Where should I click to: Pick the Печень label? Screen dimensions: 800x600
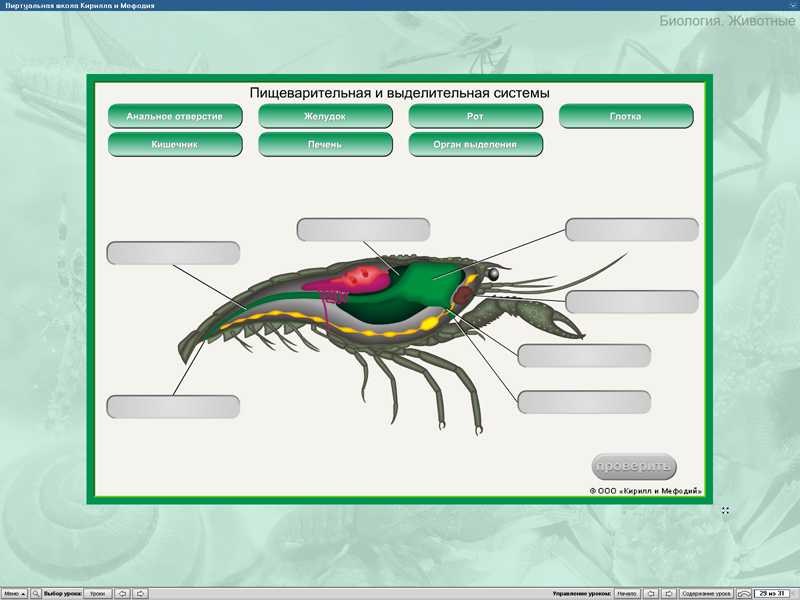coord(325,144)
